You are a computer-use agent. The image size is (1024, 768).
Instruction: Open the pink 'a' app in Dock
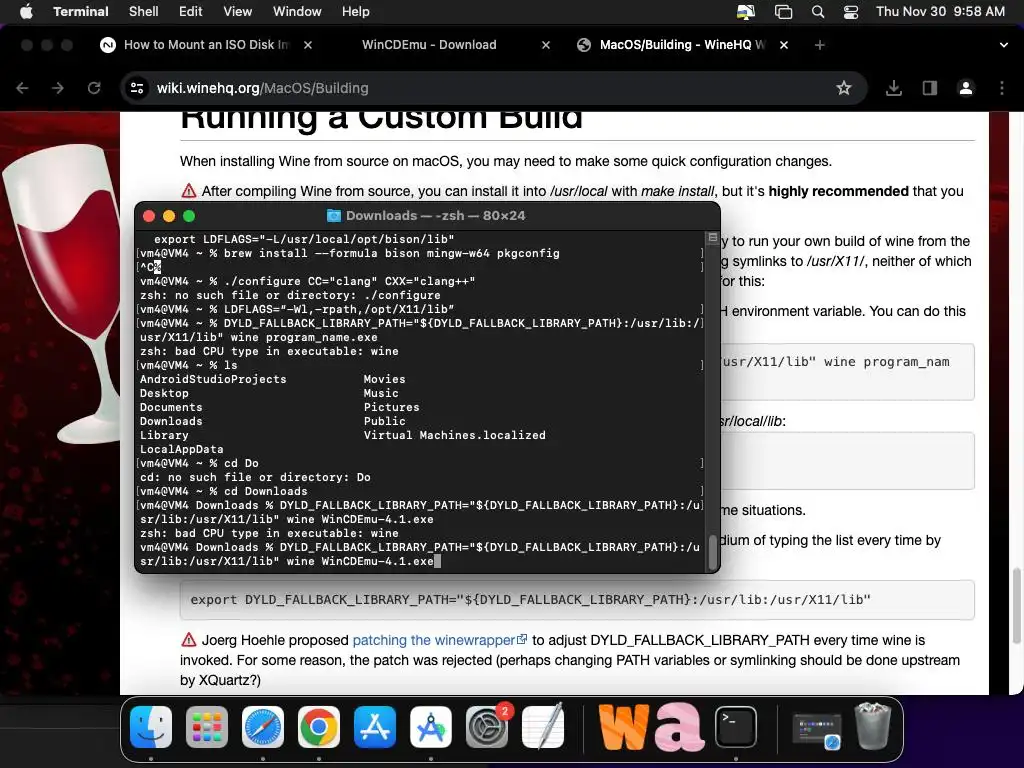[680, 727]
